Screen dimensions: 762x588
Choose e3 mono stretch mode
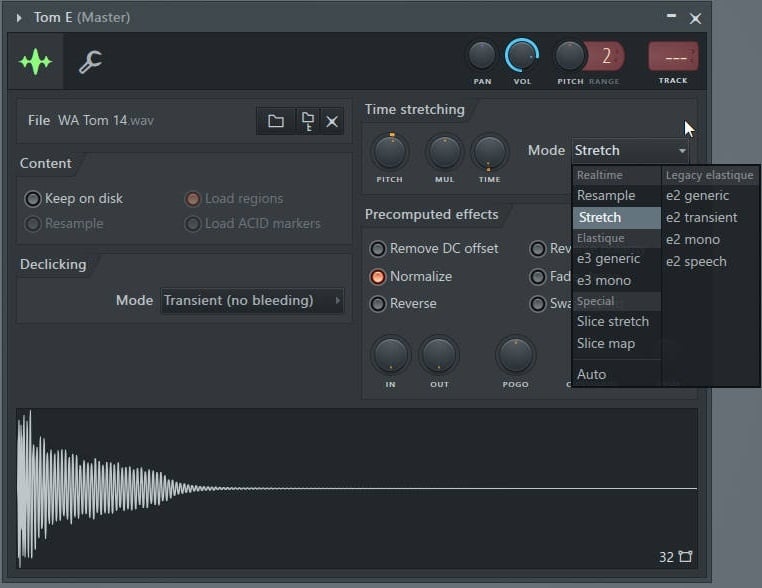616,280
